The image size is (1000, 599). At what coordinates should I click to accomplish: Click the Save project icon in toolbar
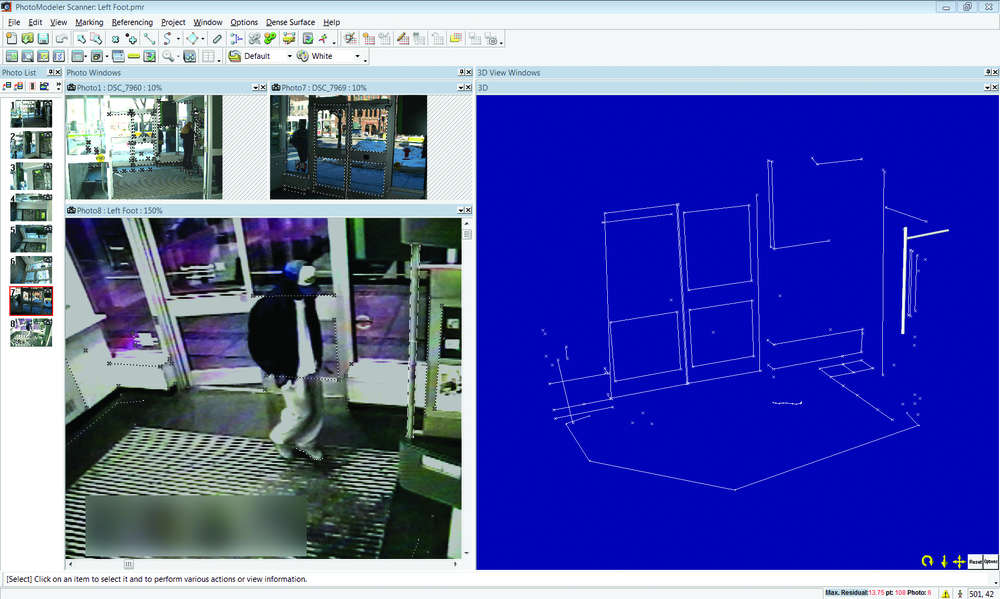coord(44,38)
